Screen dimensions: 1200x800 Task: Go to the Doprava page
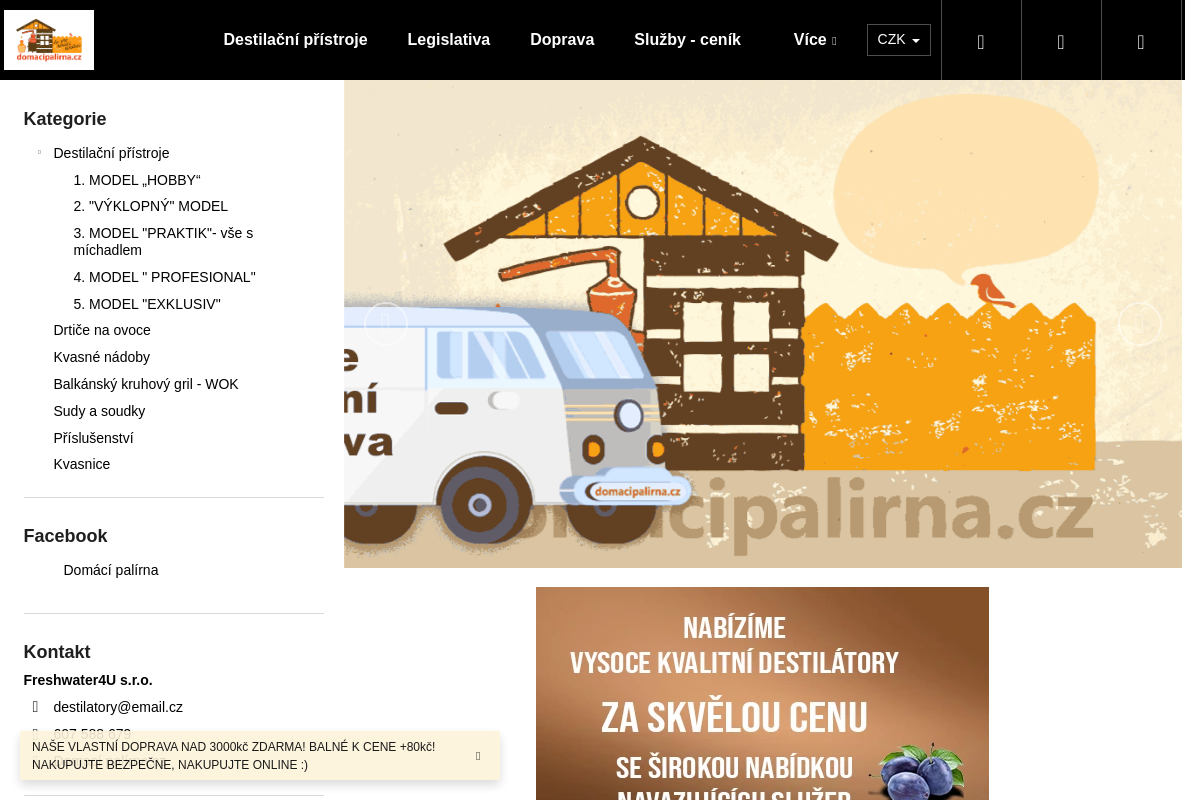tap(562, 40)
